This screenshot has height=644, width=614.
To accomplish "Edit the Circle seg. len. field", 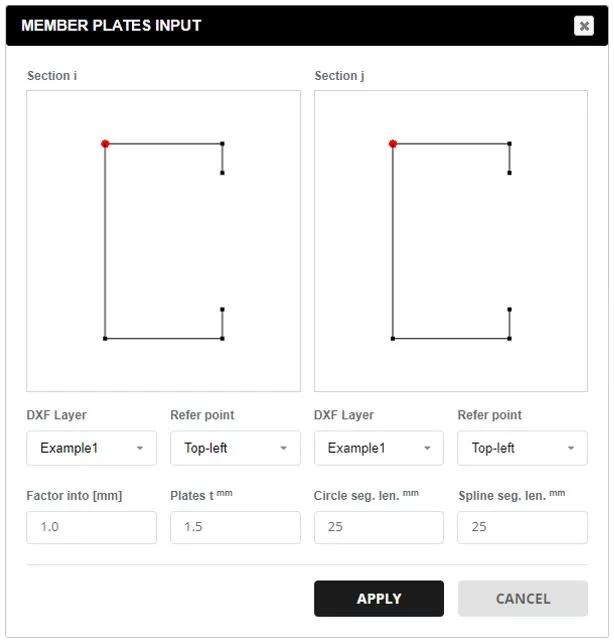I will pos(378,527).
